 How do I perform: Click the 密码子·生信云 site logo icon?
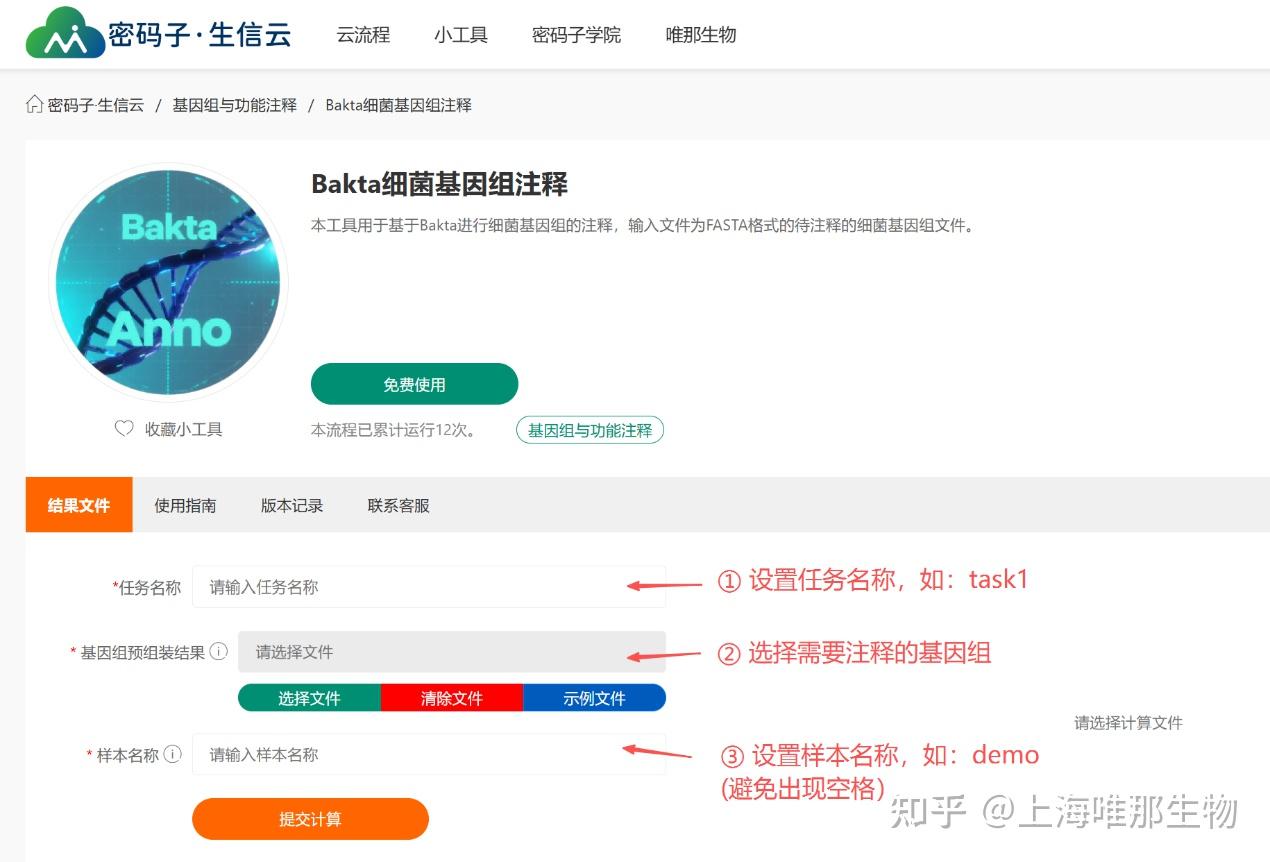tap(64, 32)
